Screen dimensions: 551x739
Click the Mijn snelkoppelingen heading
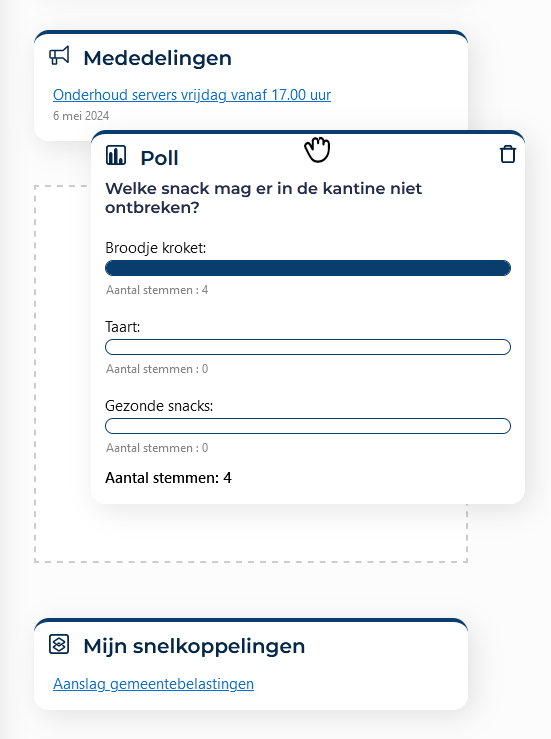[194, 646]
